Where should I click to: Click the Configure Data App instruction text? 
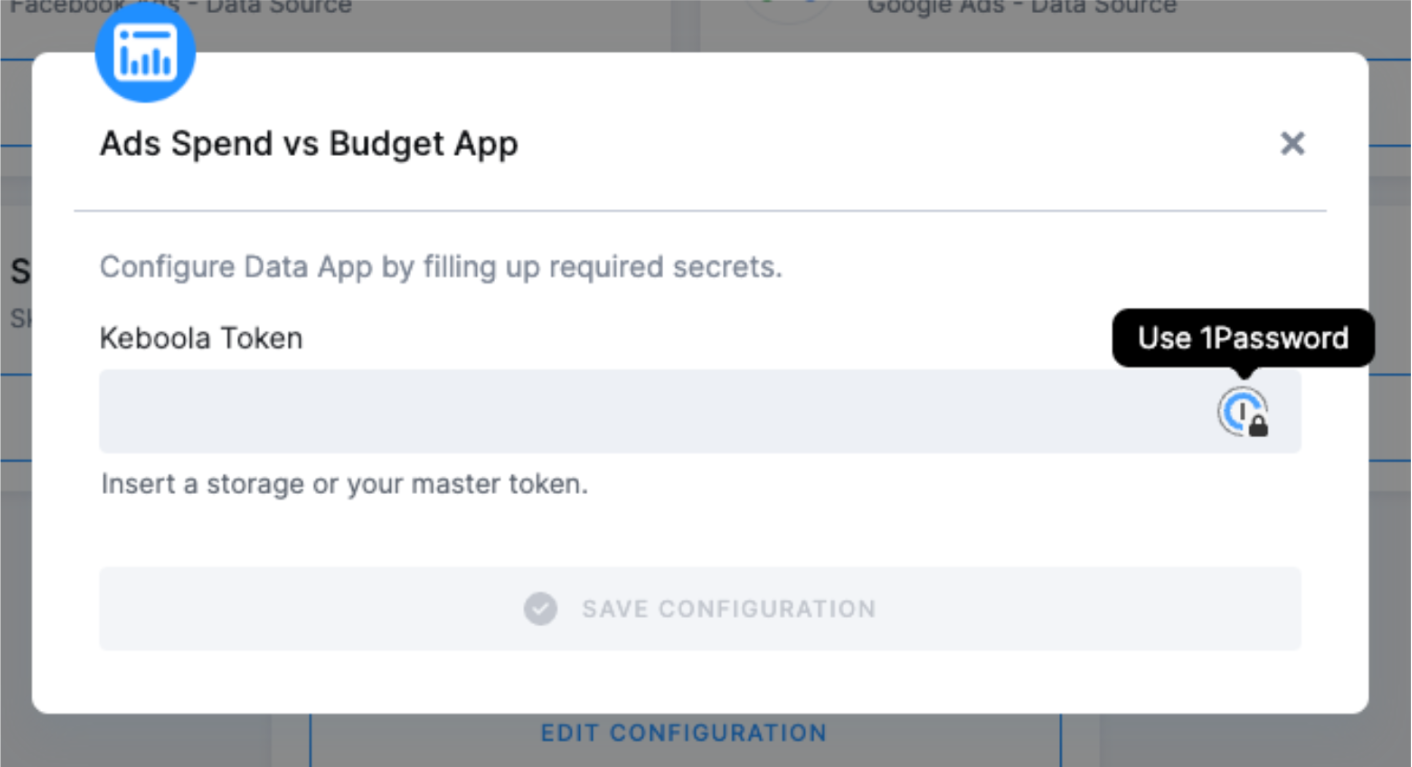point(440,266)
